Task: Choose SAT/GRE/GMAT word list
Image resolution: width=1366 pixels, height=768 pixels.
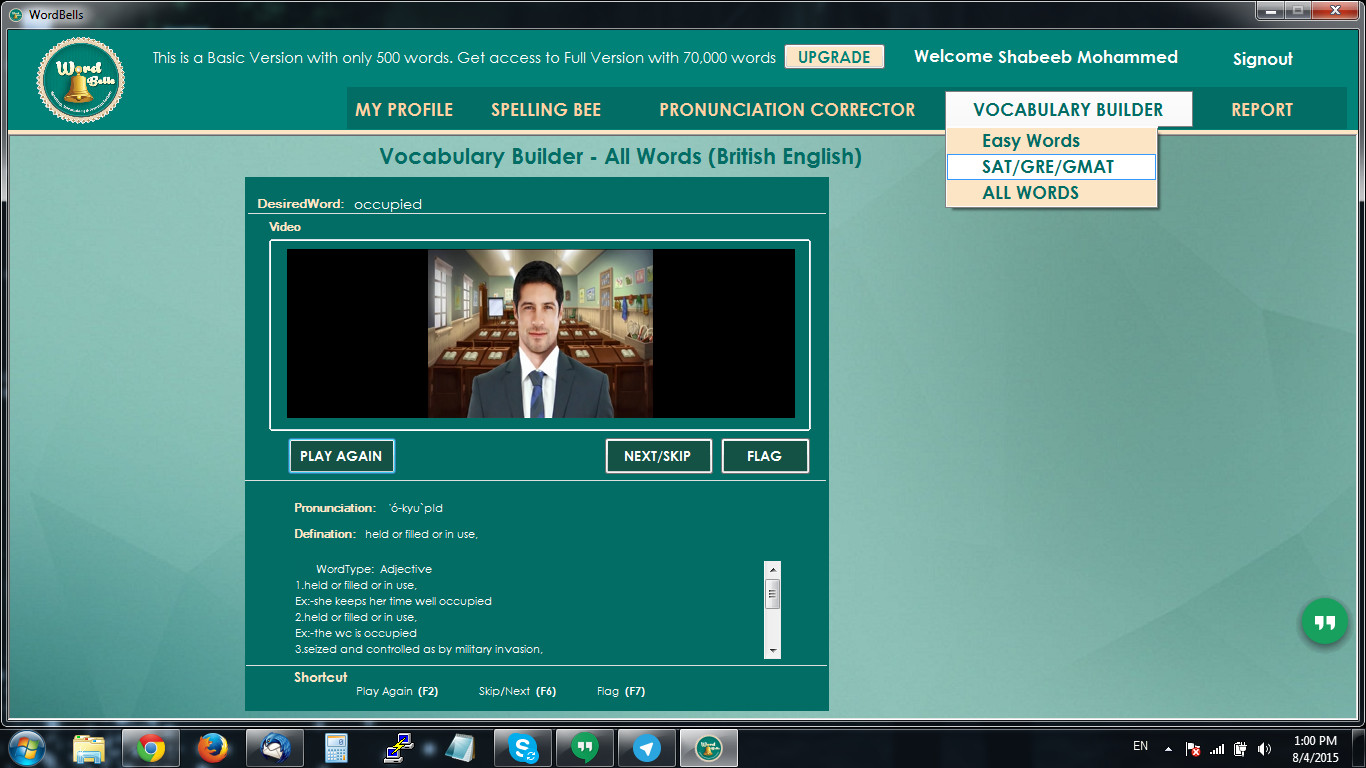Action: click(x=1048, y=167)
